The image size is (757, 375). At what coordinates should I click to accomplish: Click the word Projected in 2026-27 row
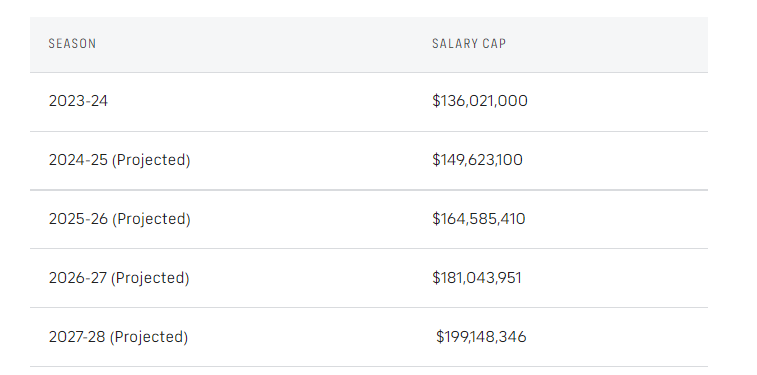[150, 278]
